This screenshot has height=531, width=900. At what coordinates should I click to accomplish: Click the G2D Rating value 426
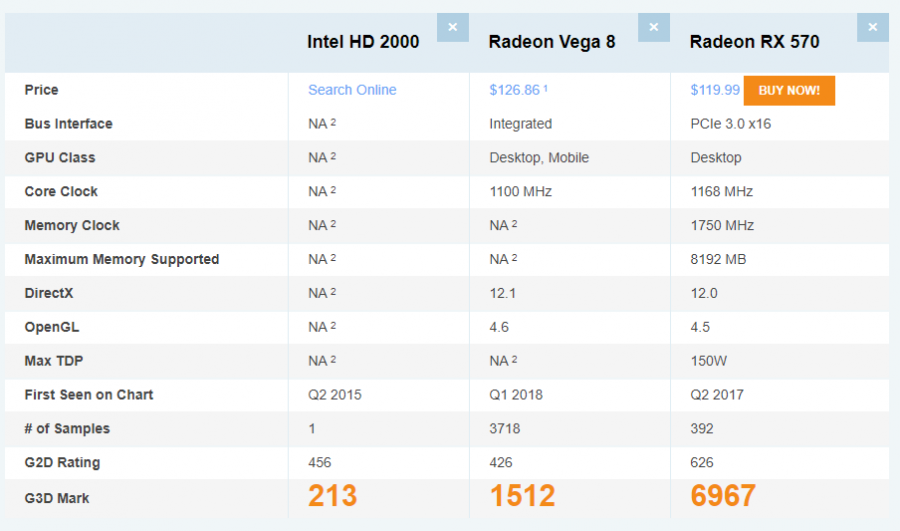[x=501, y=463]
